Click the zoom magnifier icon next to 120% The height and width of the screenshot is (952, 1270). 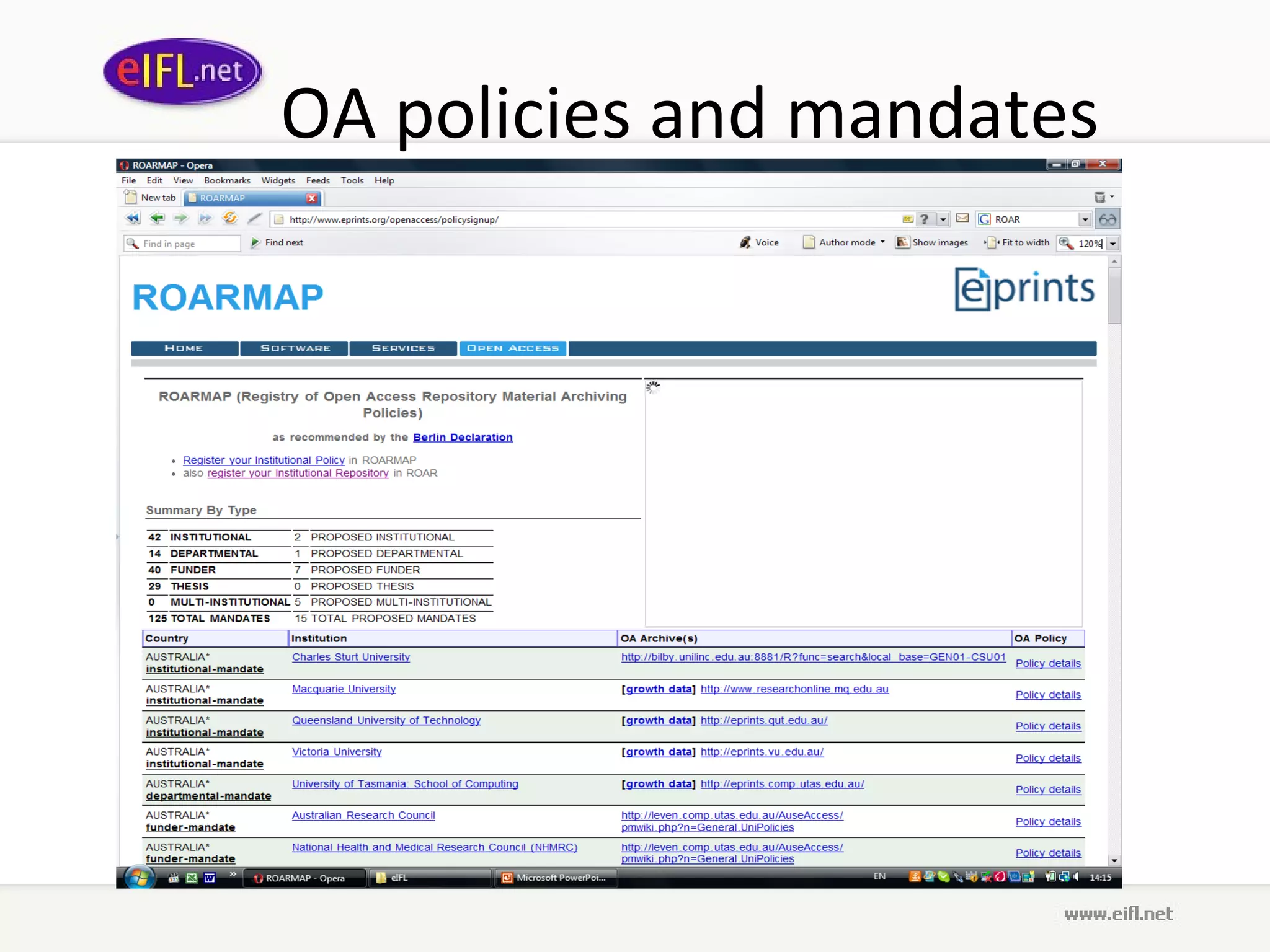click(x=1066, y=243)
